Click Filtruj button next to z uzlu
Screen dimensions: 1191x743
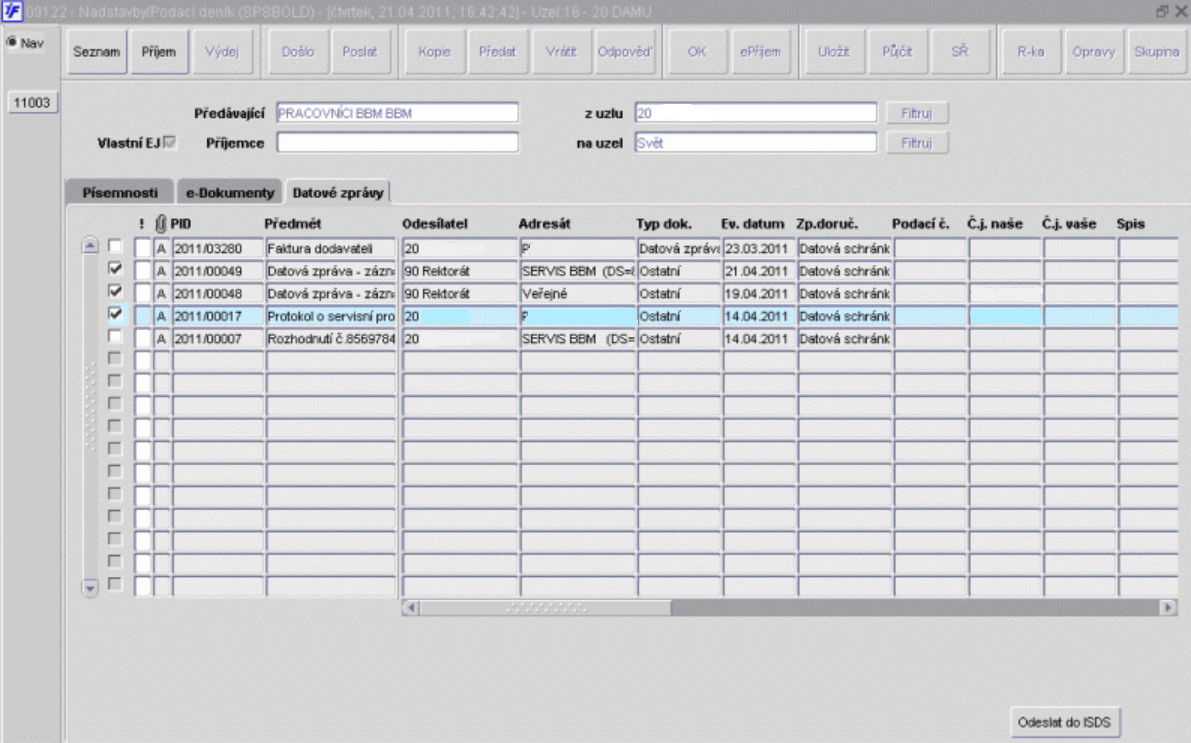917,113
